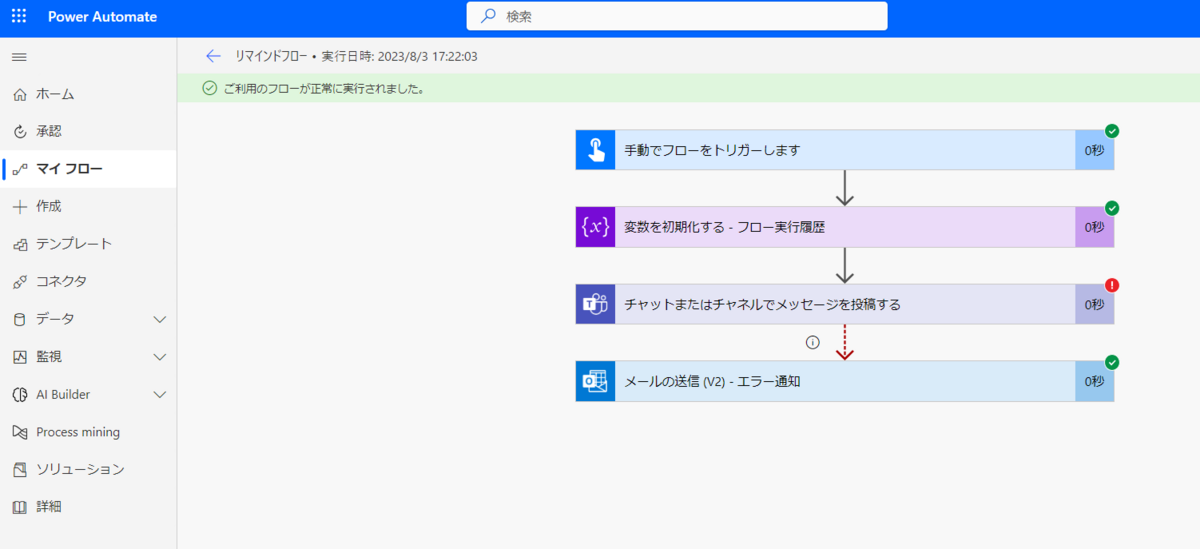Click the 0秒 duration on Teams step

pyautogui.click(x=1094, y=304)
